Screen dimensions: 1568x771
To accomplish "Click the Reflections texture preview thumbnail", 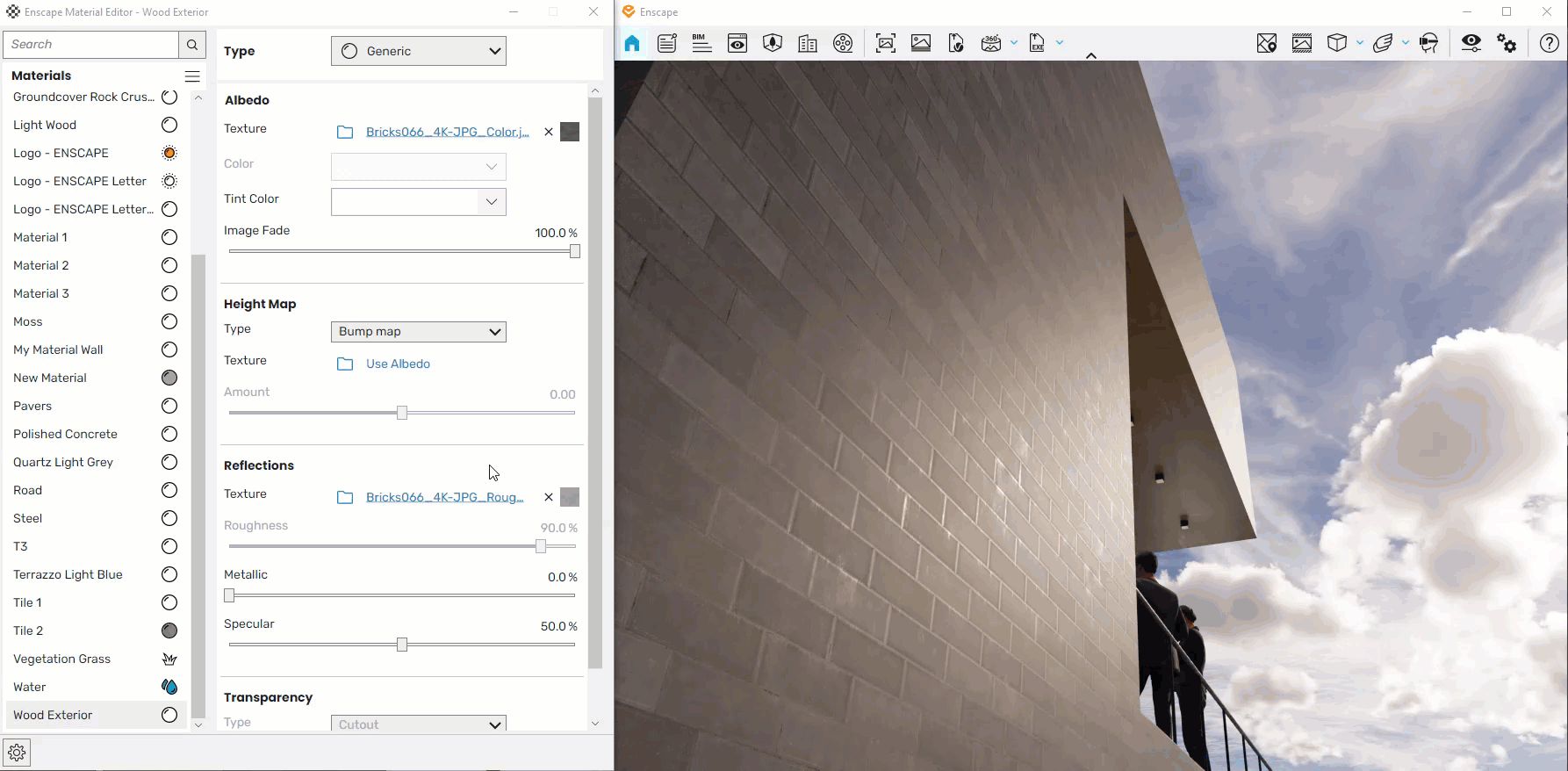I will 570,497.
